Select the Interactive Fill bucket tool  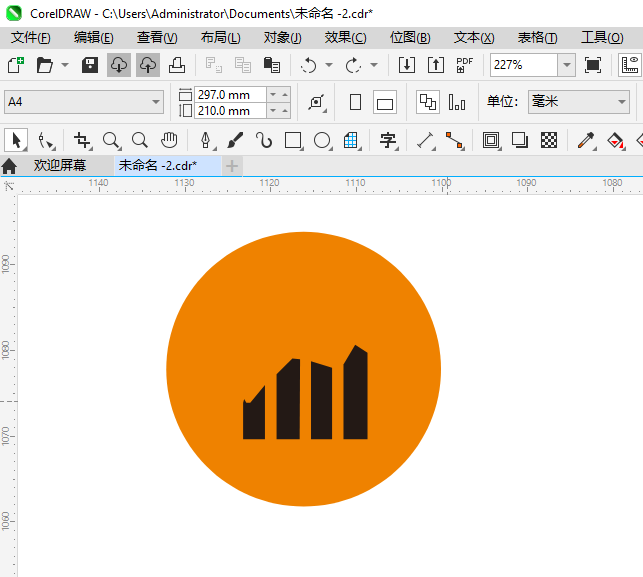pos(615,140)
